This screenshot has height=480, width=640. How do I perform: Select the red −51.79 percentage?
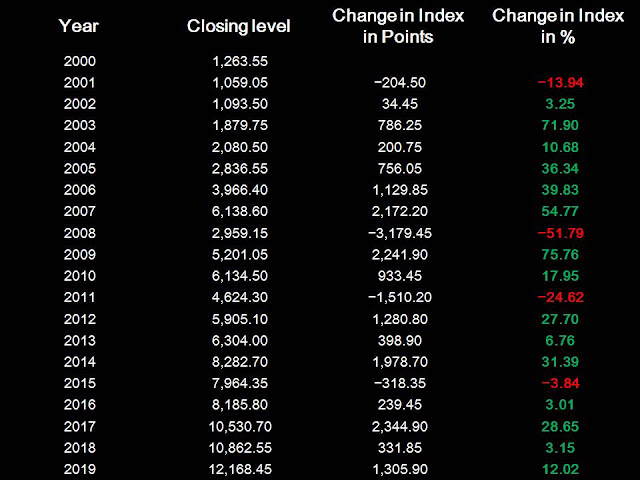(560, 233)
